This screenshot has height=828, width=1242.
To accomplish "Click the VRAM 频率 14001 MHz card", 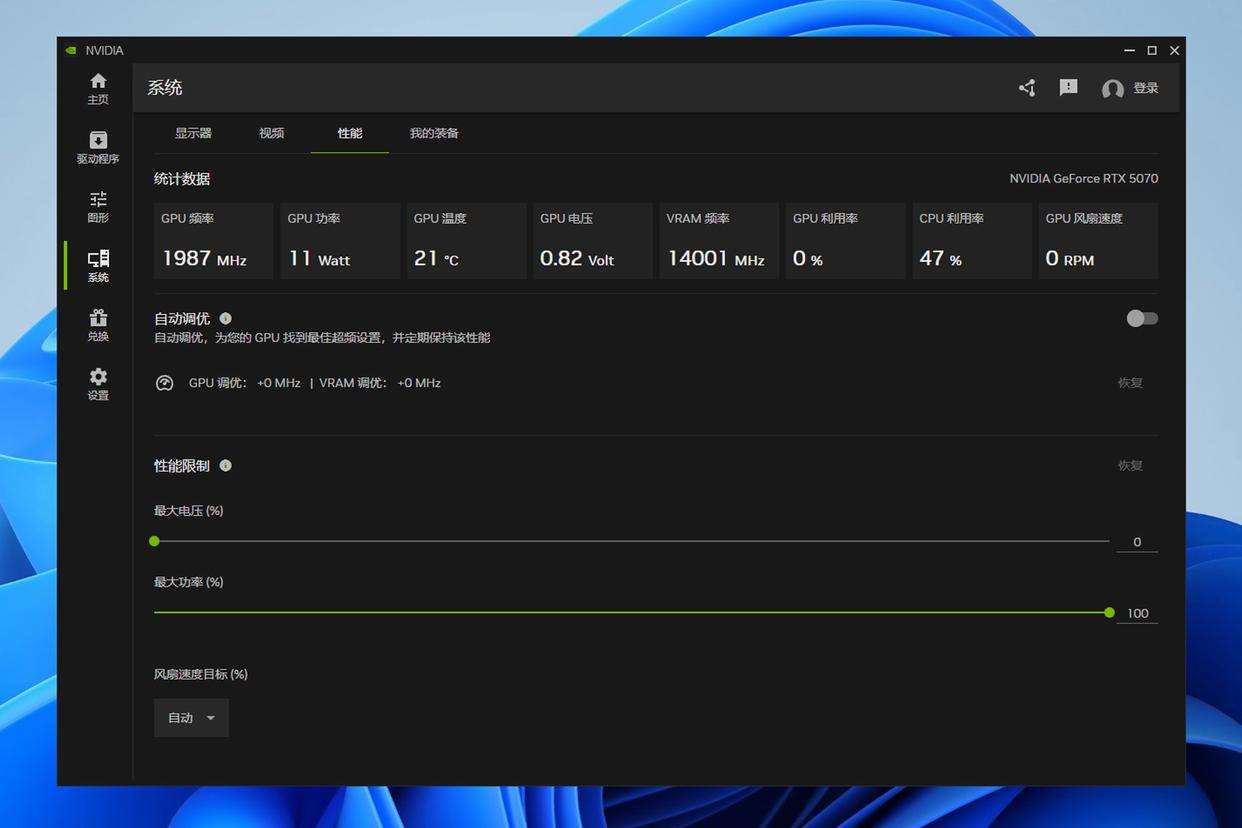I will pos(719,241).
